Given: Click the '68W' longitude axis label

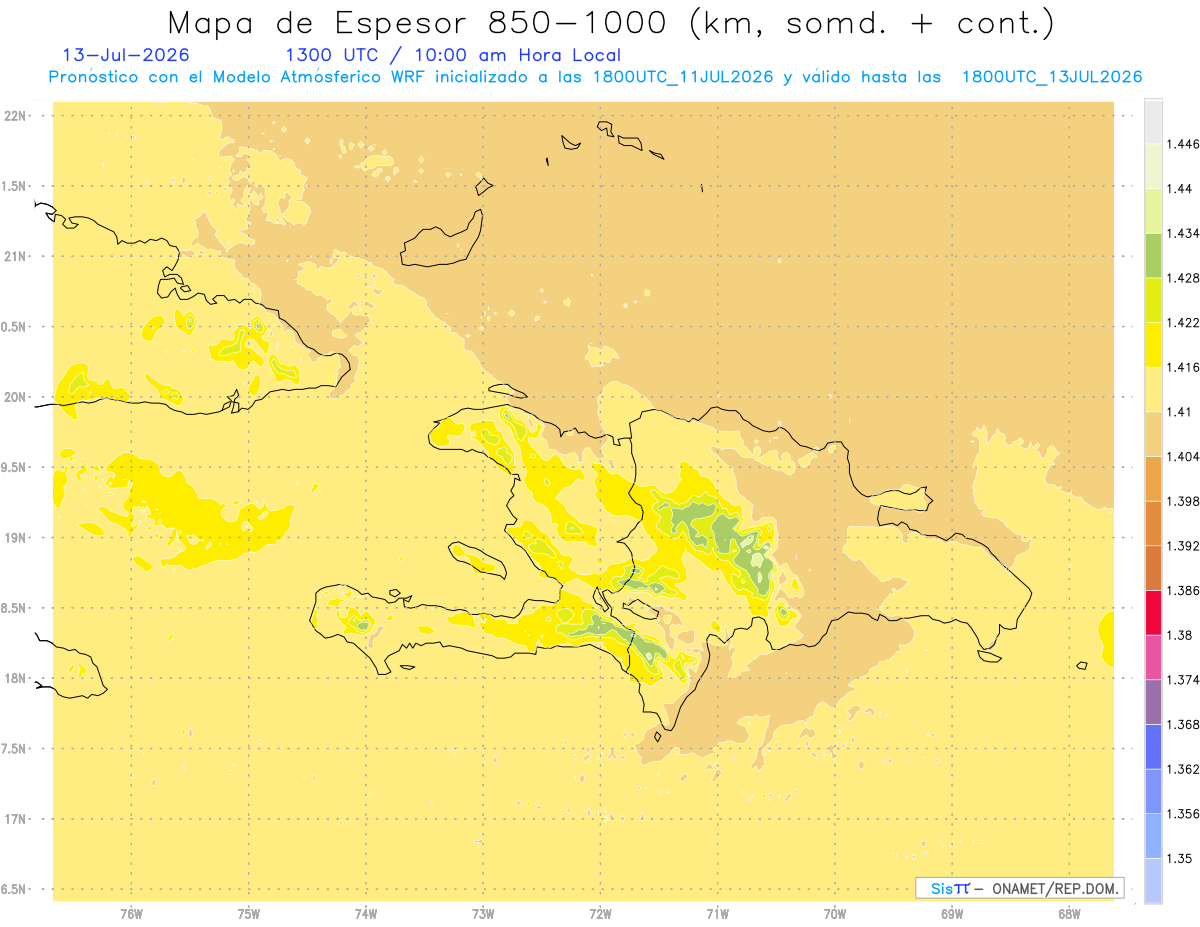Looking at the screenshot, I should pyautogui.click(x=1069, y=914).
